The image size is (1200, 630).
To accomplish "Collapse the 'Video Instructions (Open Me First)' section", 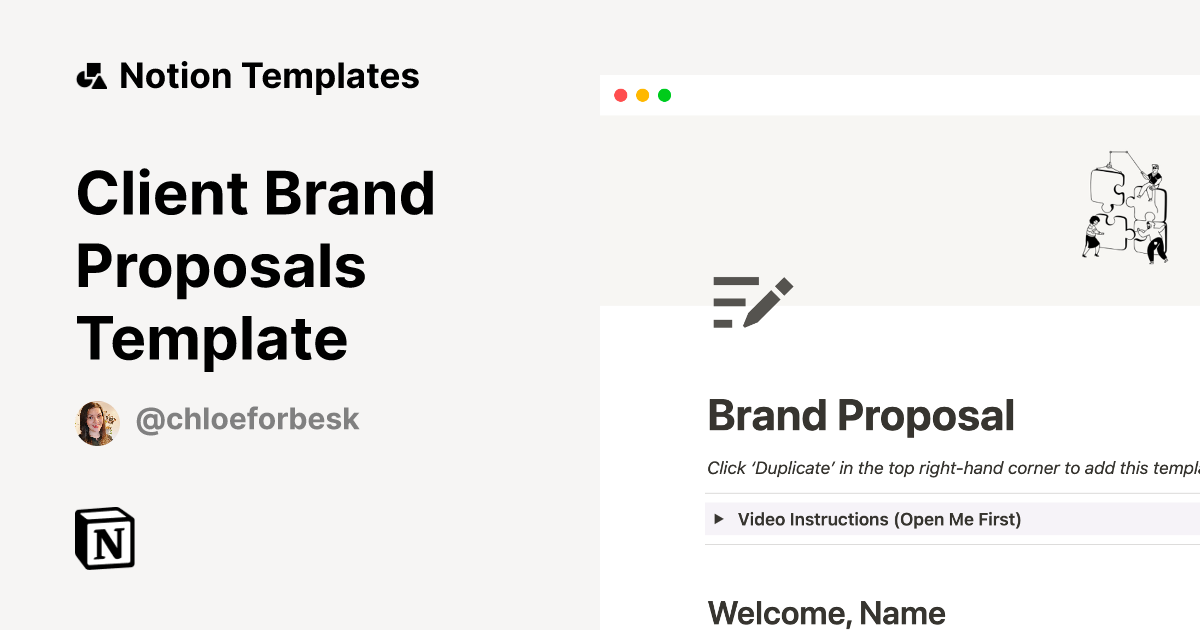I will click(x=879, y=519).
